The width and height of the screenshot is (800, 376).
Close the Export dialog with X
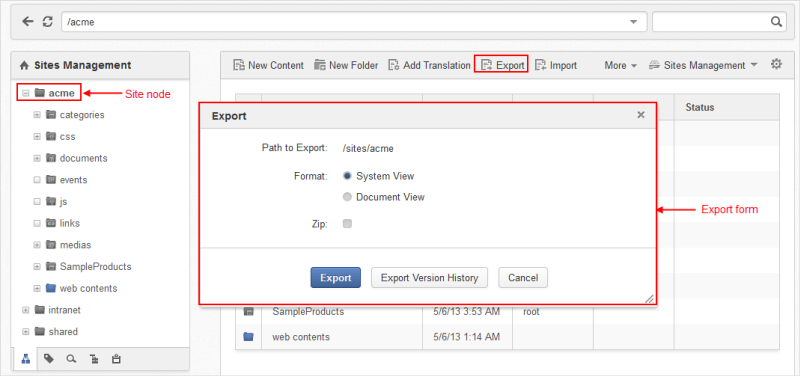click(641, 115)
